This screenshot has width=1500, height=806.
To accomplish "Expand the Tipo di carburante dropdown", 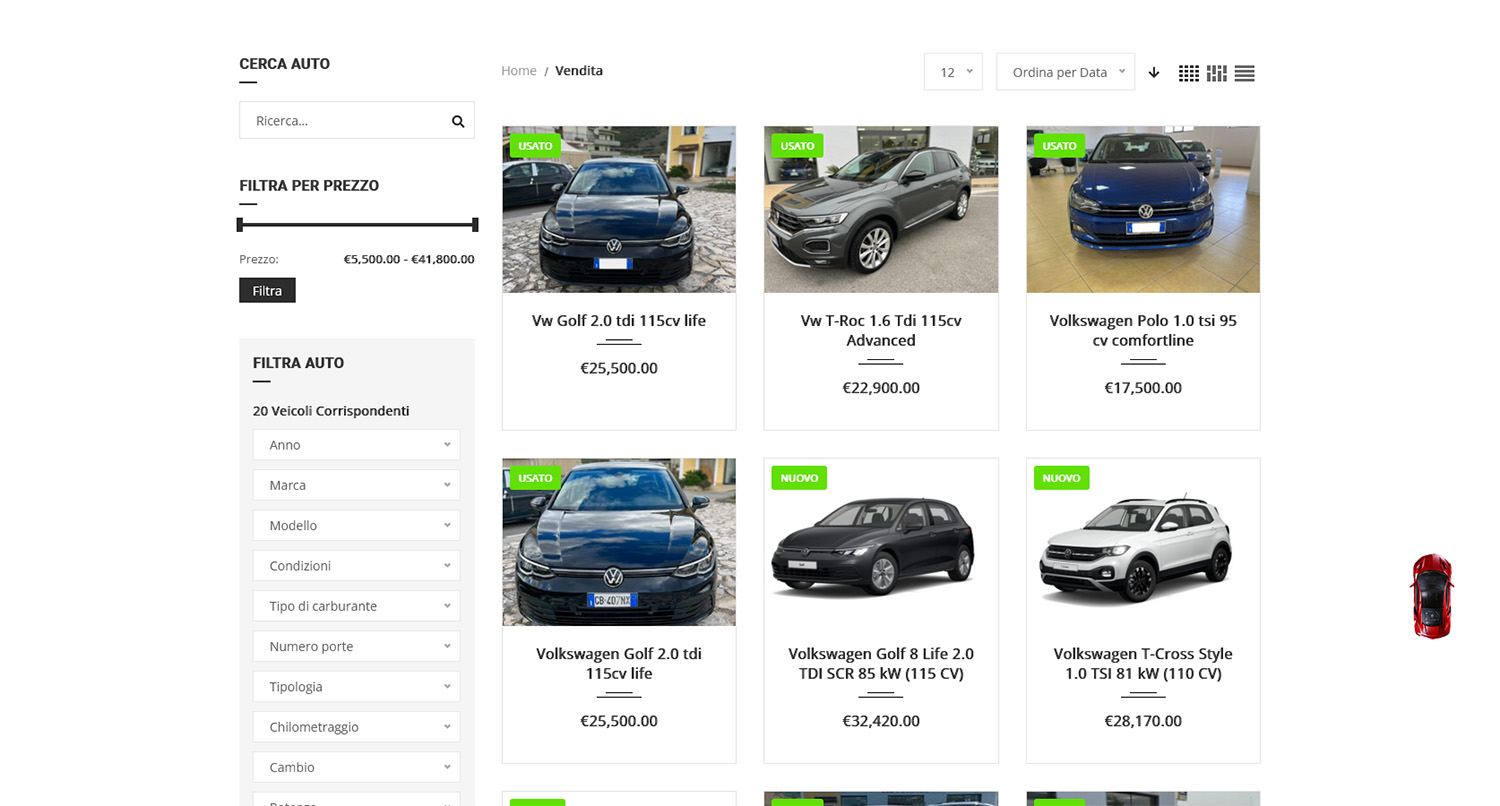I will point(356,606).
